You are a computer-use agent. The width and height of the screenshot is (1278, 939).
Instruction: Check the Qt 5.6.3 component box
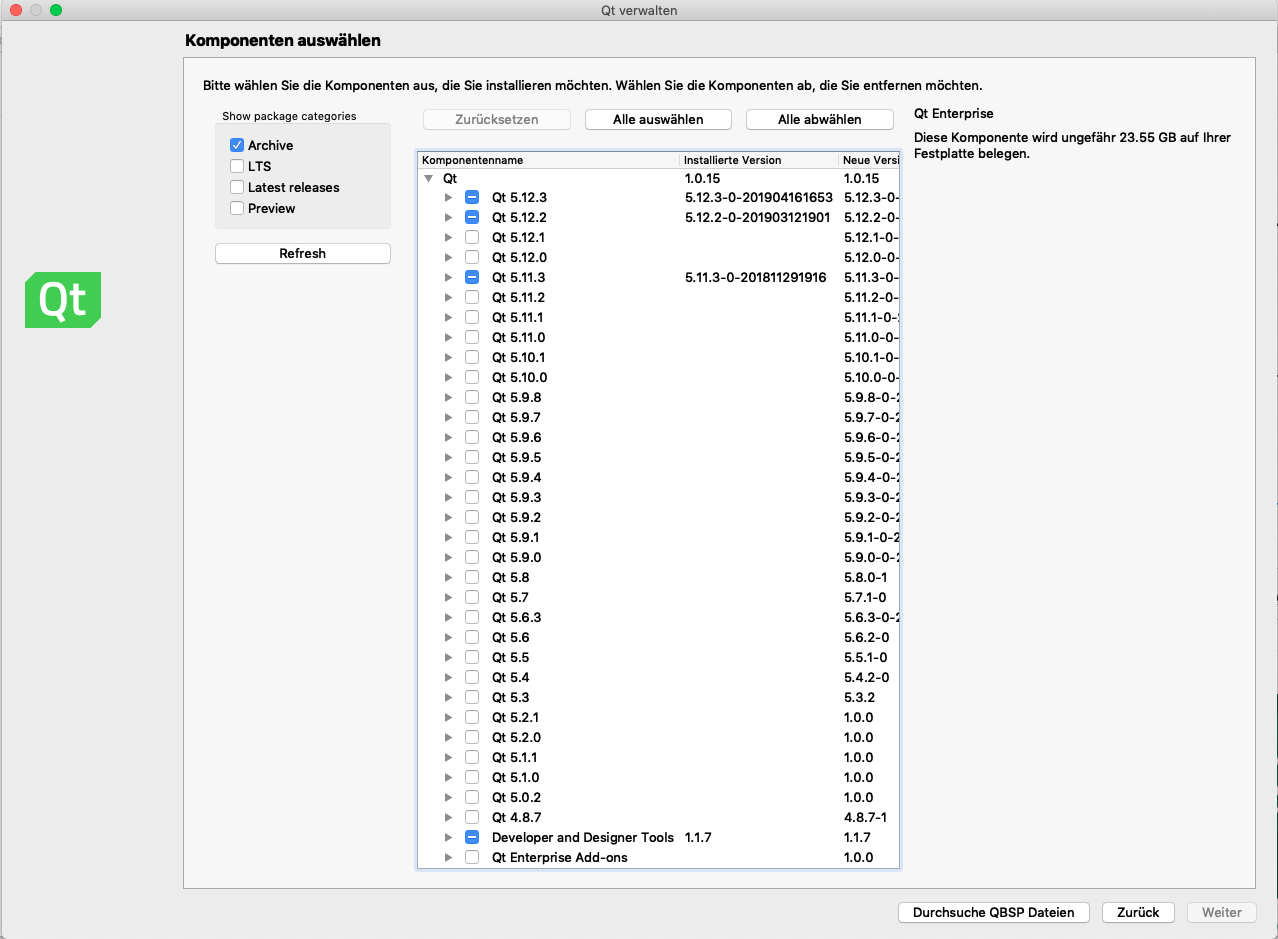click(472, 617)
